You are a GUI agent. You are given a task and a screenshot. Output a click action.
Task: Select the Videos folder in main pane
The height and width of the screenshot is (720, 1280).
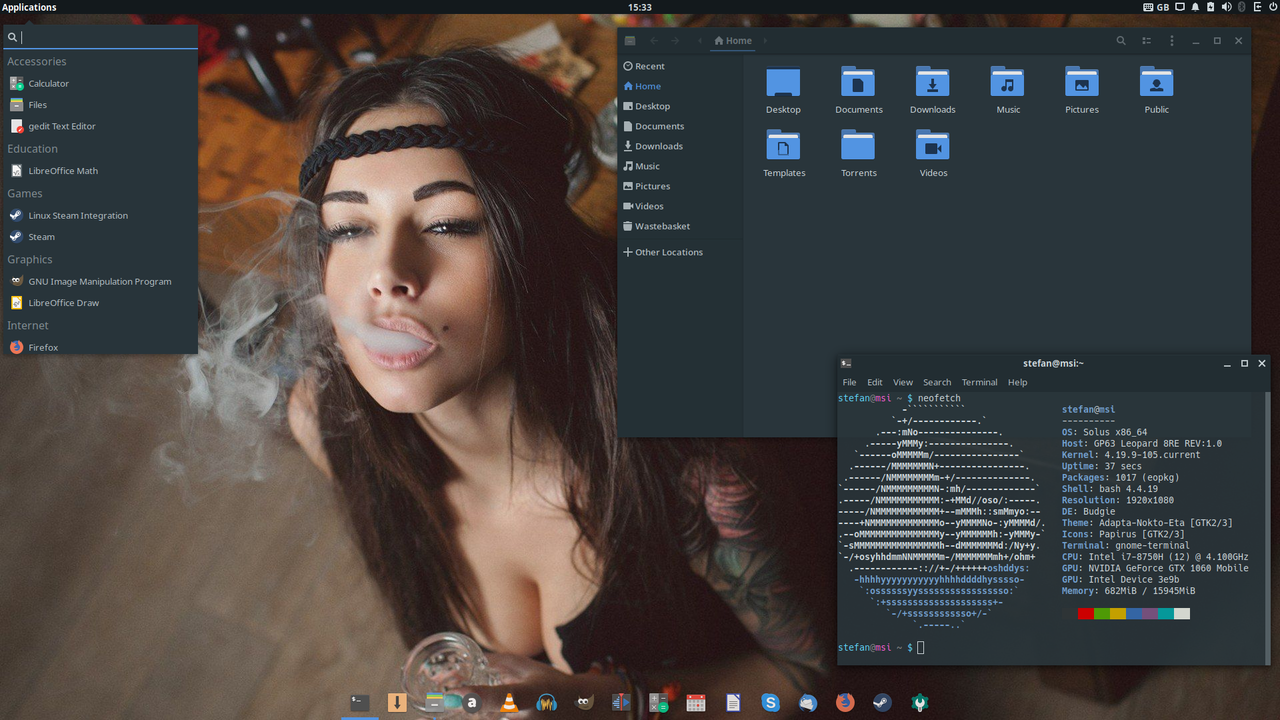(x=933, y=154)
